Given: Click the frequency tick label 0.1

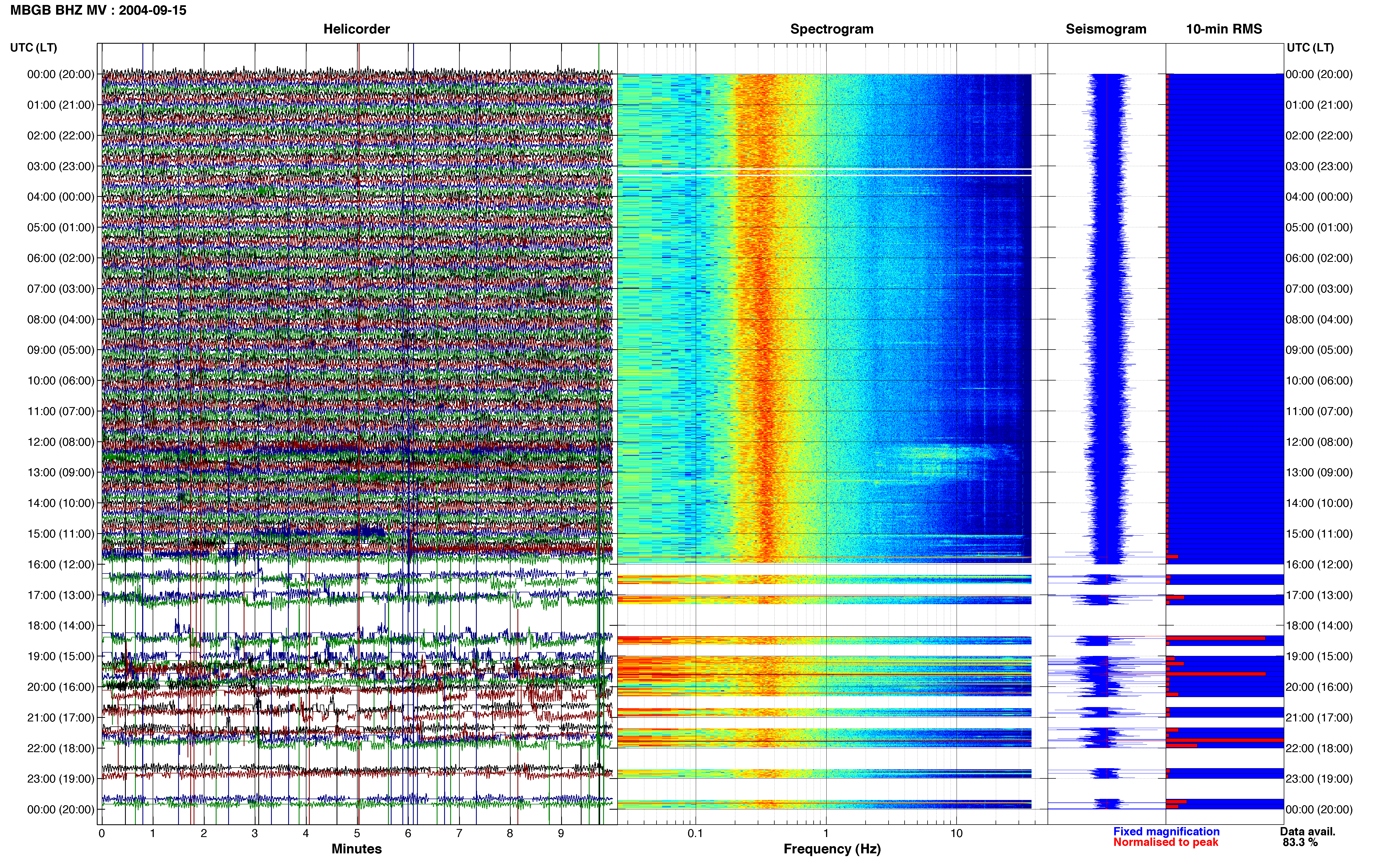Looking at the screenshot, I should pyautogui.click(x=695, y=833).
